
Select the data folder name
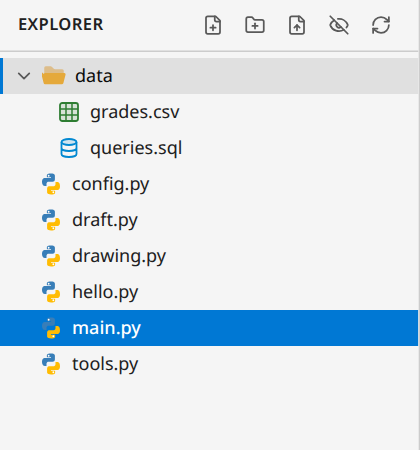pos(94,76)
